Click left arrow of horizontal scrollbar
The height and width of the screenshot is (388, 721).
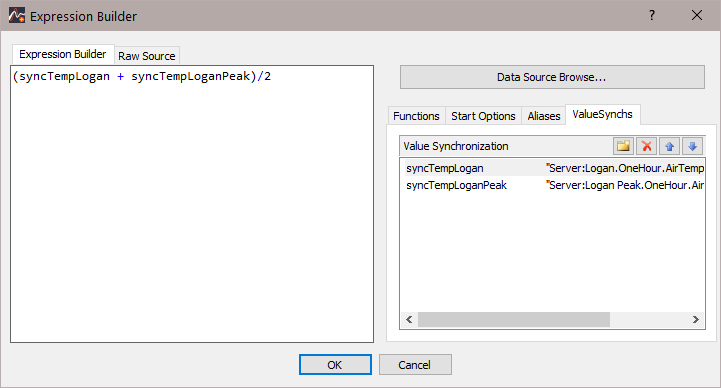[409, 319]
